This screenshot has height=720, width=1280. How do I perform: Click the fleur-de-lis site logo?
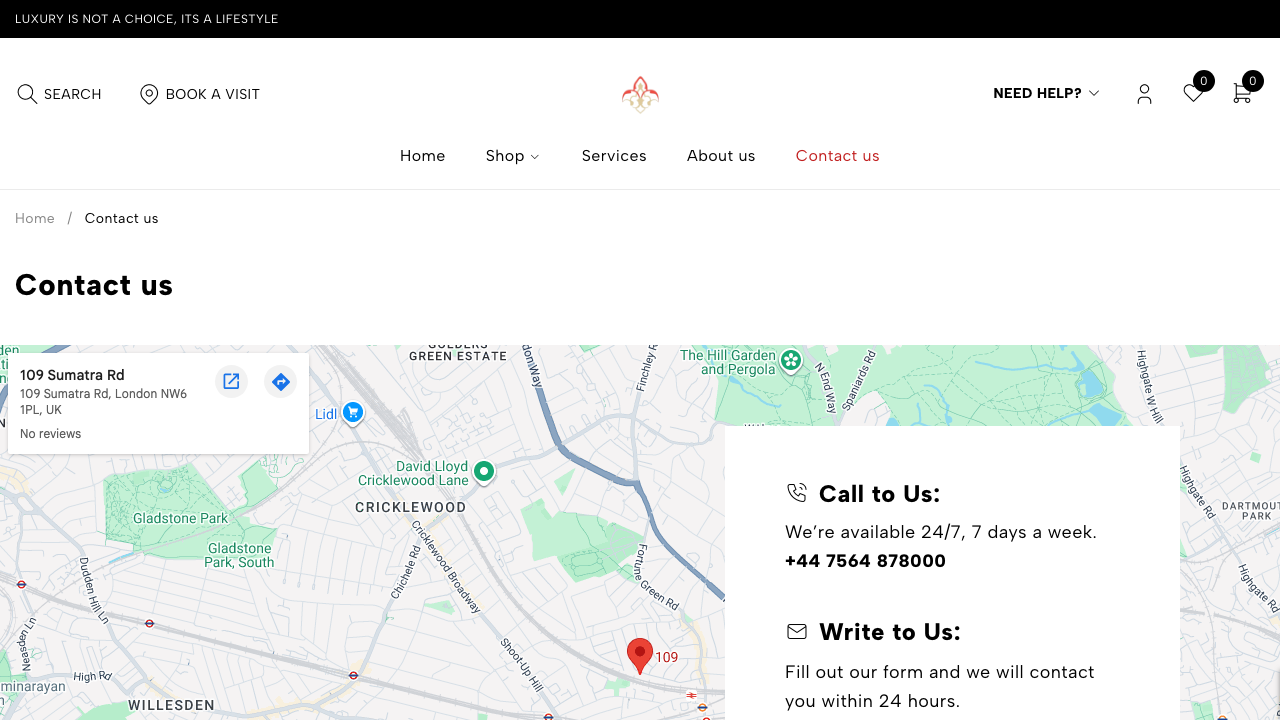(640, 95)
